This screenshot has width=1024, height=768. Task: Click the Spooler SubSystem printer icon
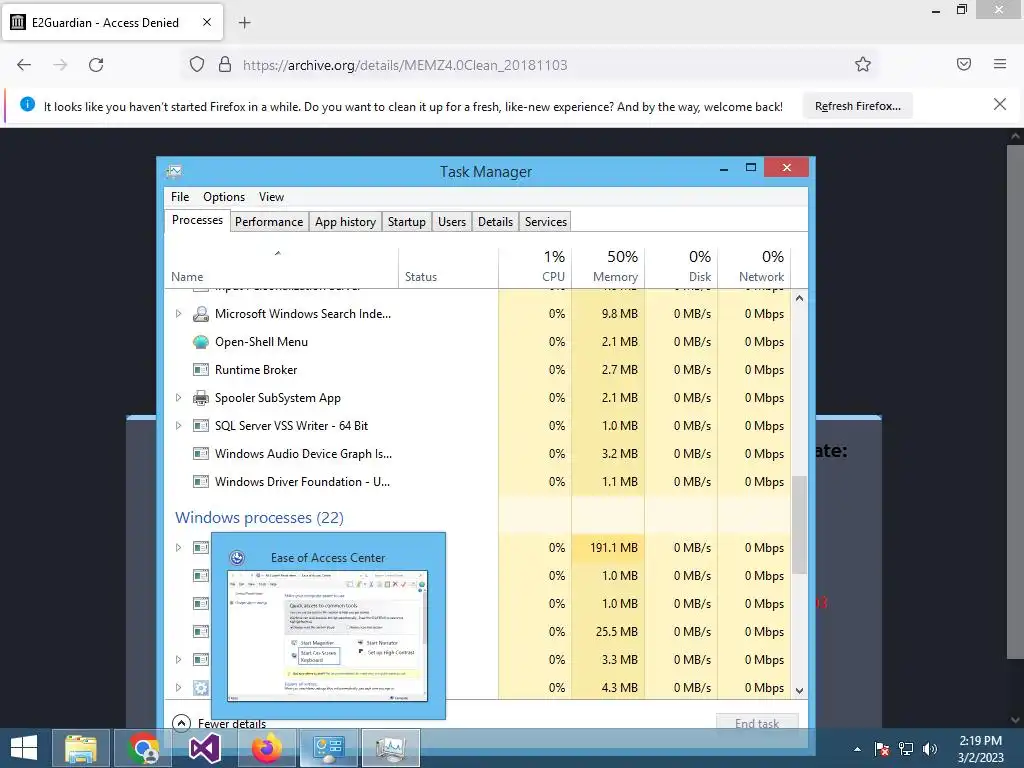200,398
